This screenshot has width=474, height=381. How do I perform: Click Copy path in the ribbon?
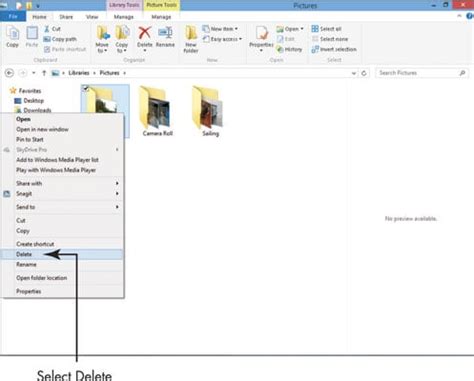point(60,39)
